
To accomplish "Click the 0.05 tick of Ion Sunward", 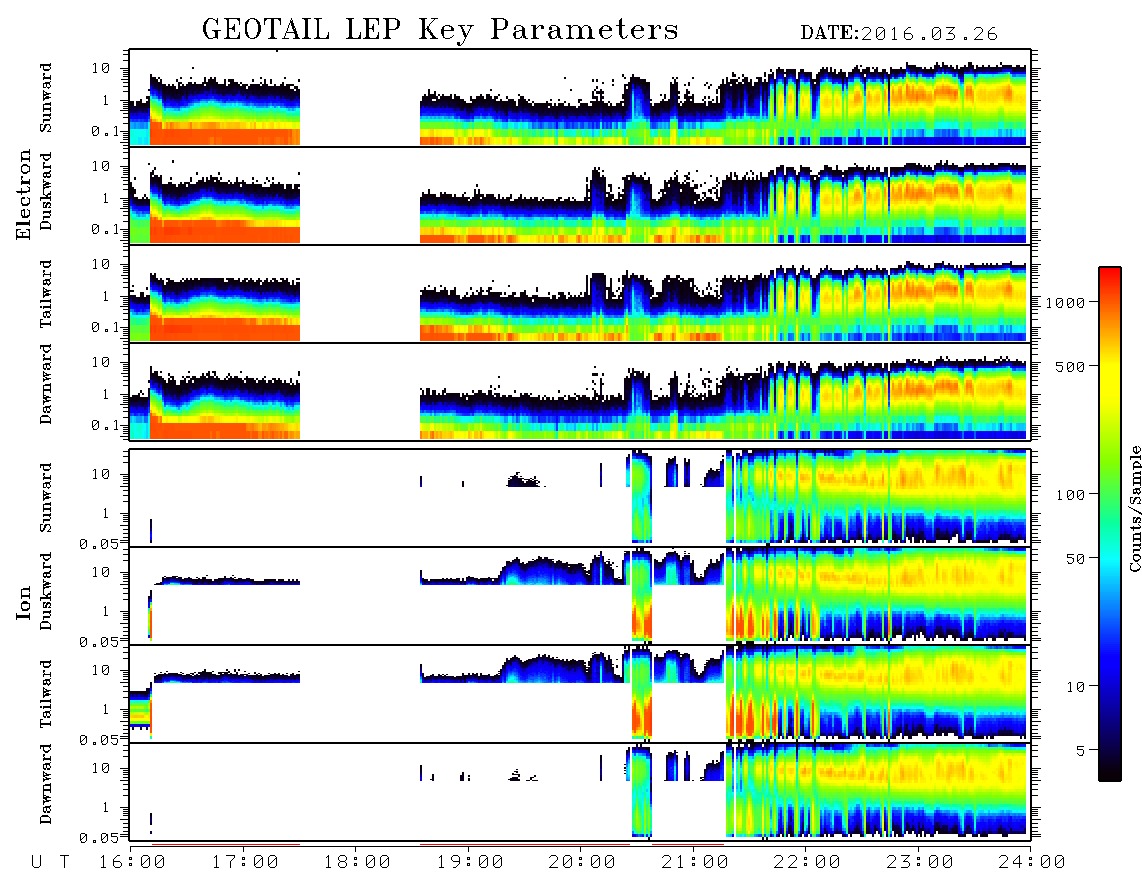I will (99, 544).
